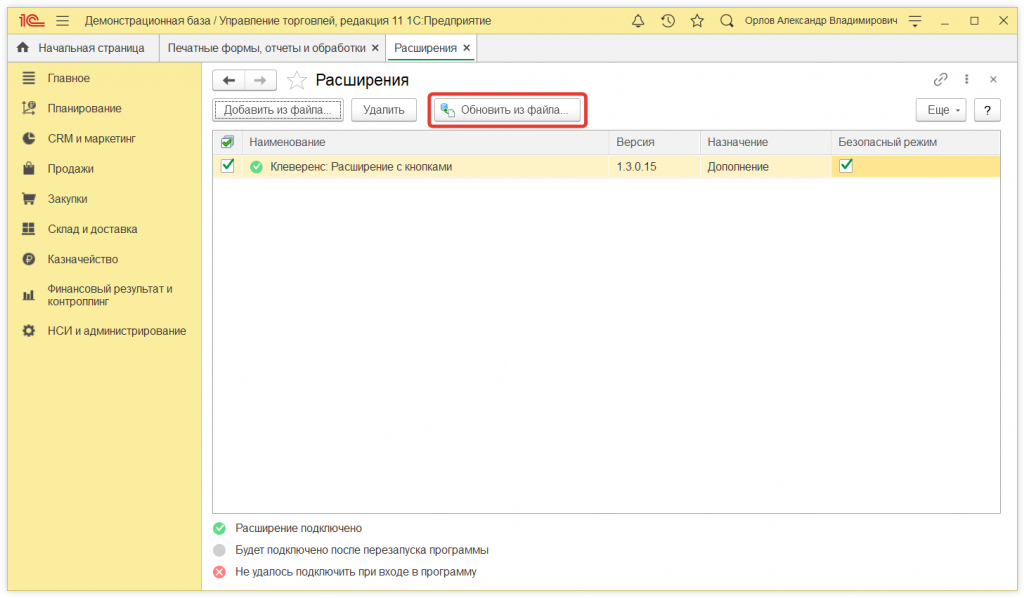1024x598 pixels.
Task: Uncheck the Клеверенс extension row checkbox
Action: tap(227, 166)
